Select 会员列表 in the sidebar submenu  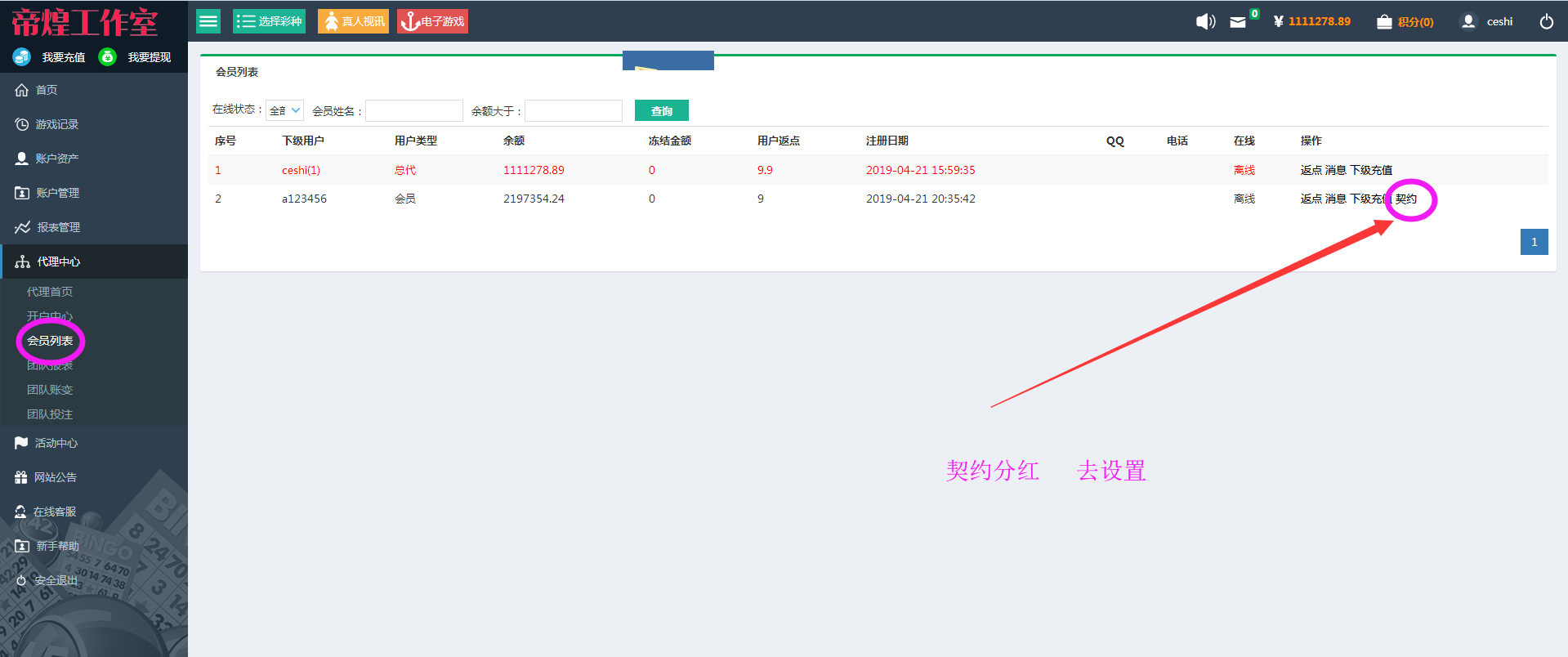50,341
